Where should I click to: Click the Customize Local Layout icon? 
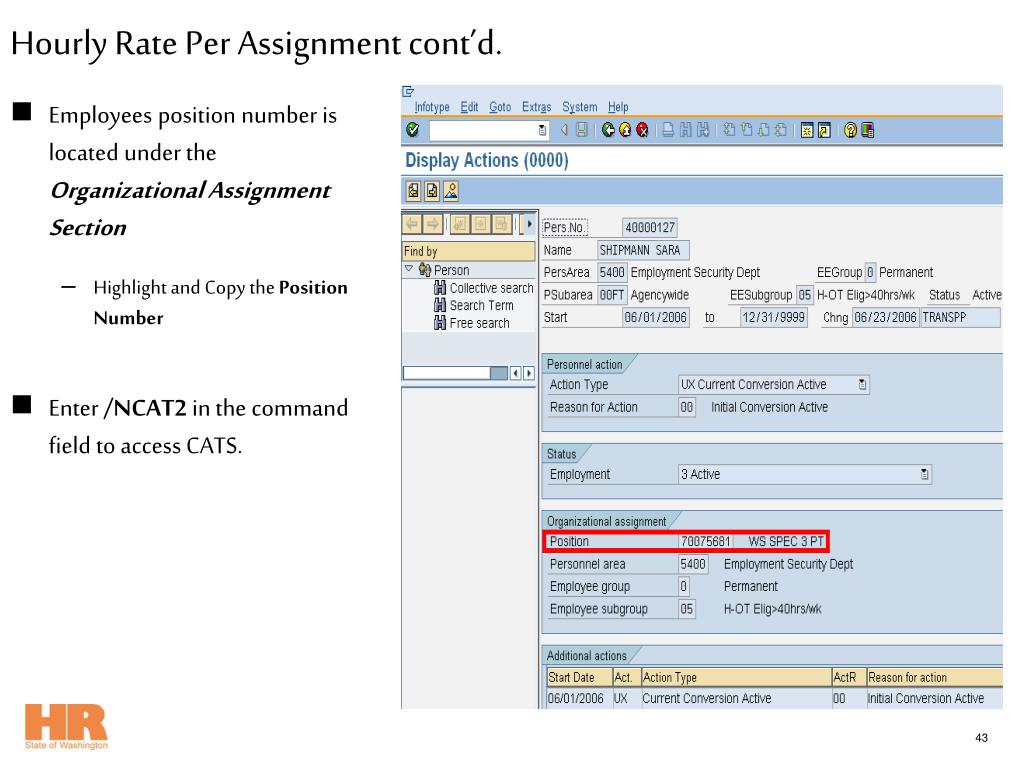point(868,130)
